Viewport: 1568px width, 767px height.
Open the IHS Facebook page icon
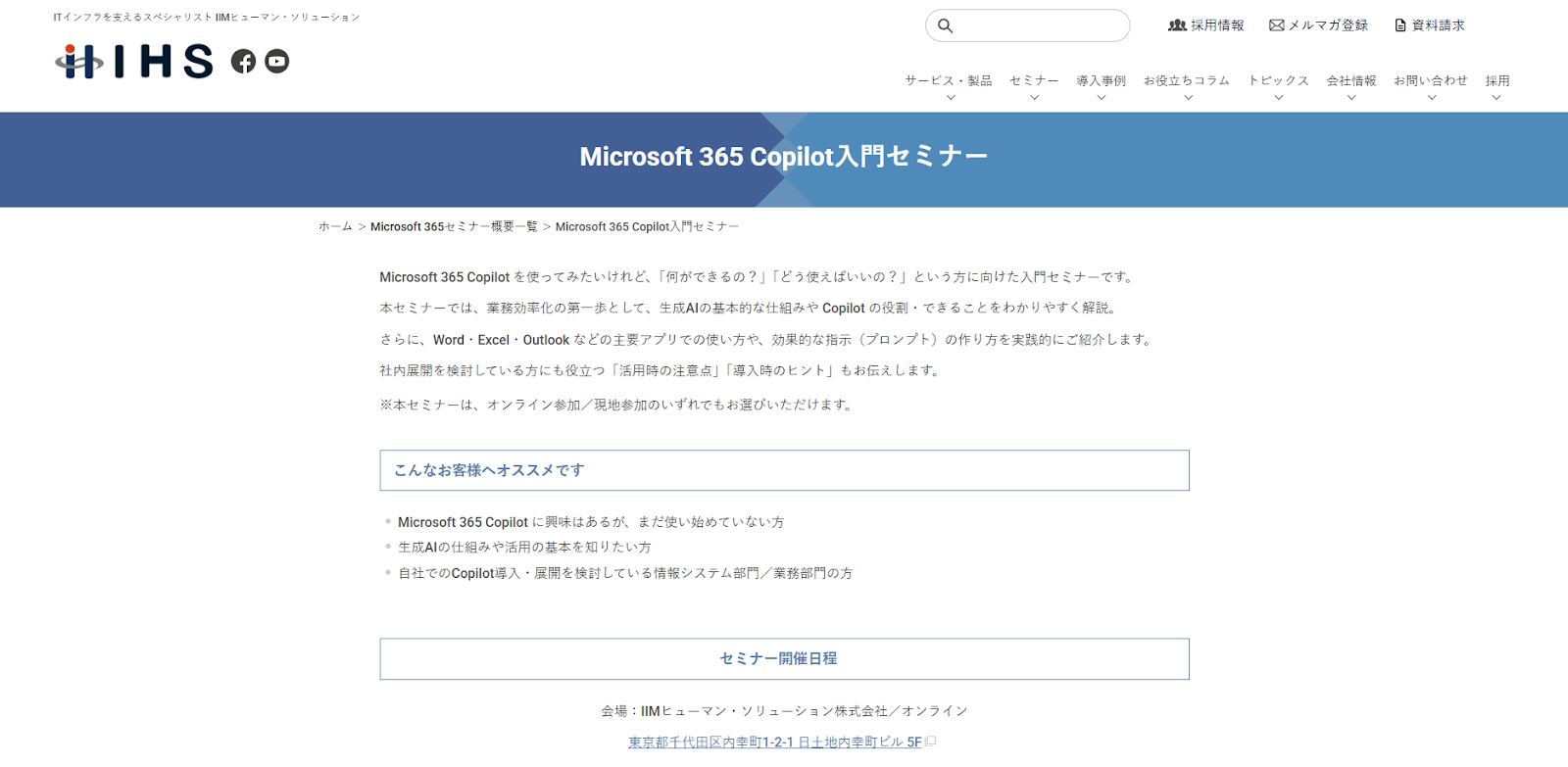coord(243,62)
